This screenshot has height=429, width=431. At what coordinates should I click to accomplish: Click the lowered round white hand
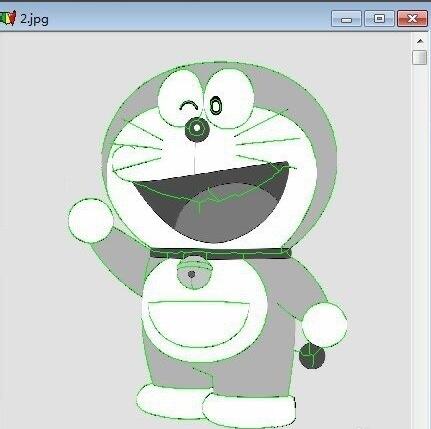[324, 324]
